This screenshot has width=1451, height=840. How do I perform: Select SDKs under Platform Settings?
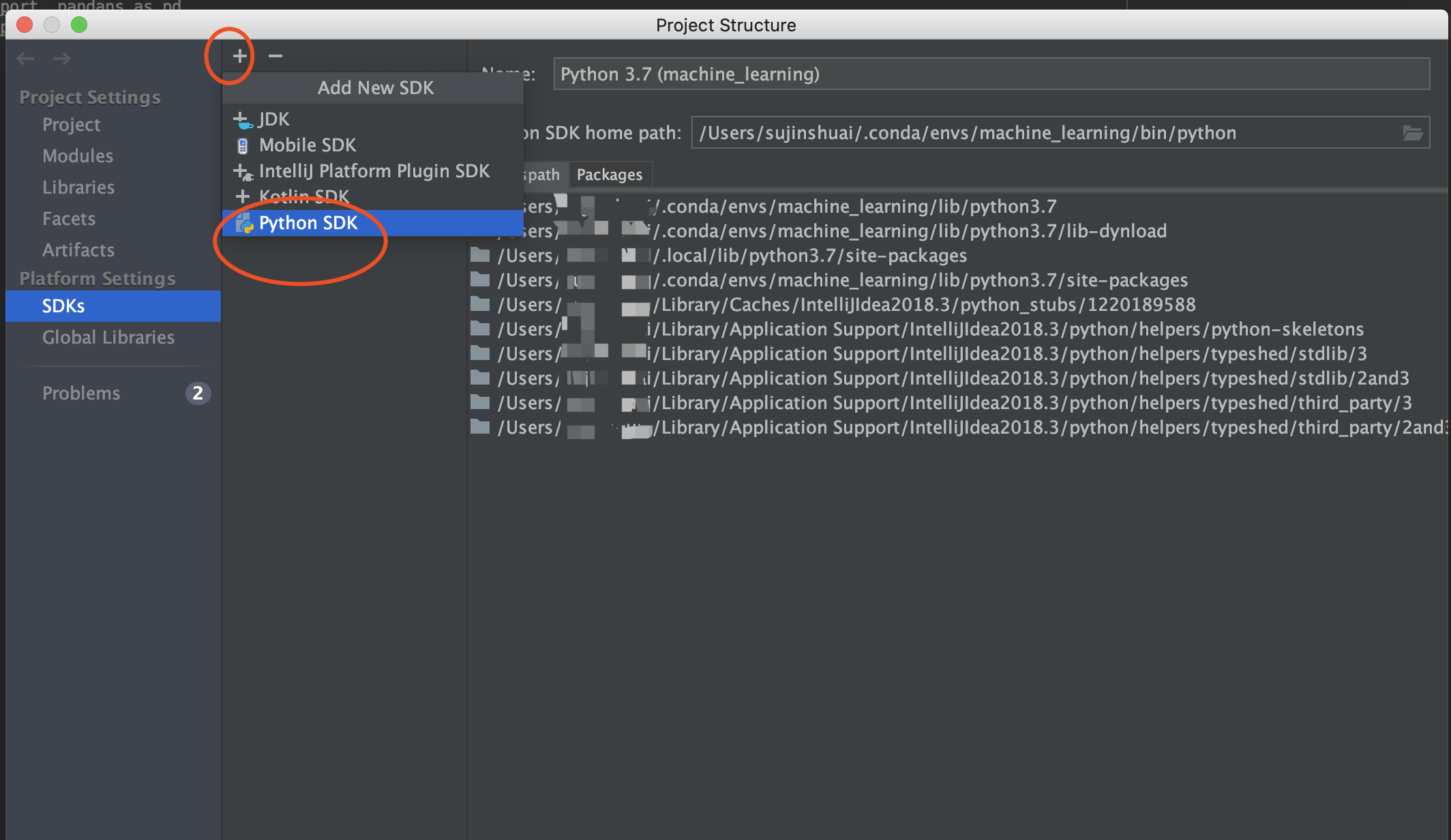[63, 305]
